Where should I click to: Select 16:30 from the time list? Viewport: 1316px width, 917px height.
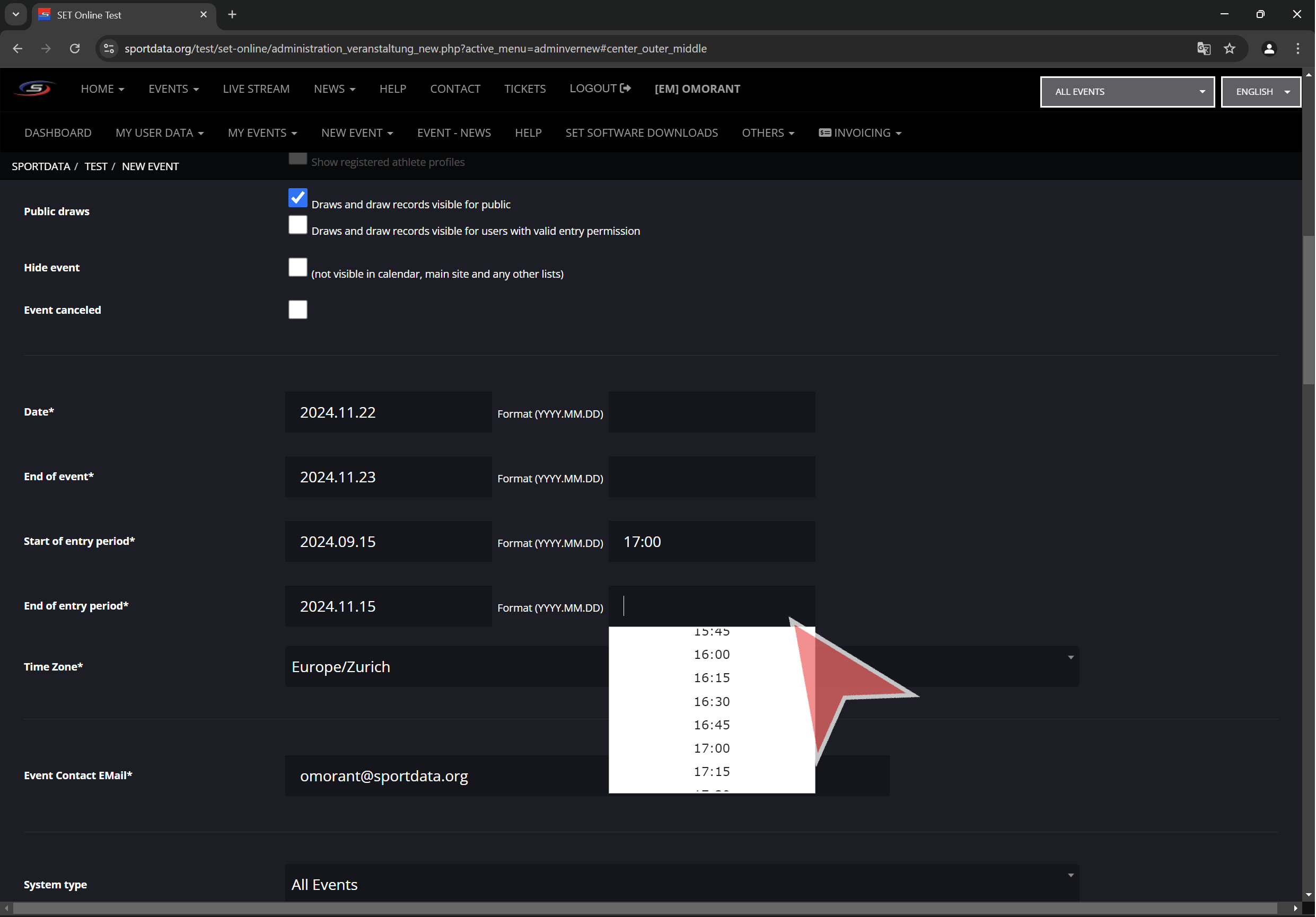(x=712, y=701)
